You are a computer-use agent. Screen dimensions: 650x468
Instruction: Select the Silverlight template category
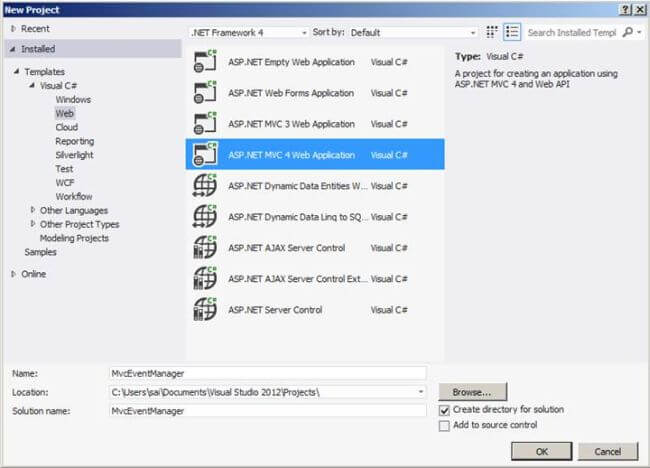(x=74, y=155)
